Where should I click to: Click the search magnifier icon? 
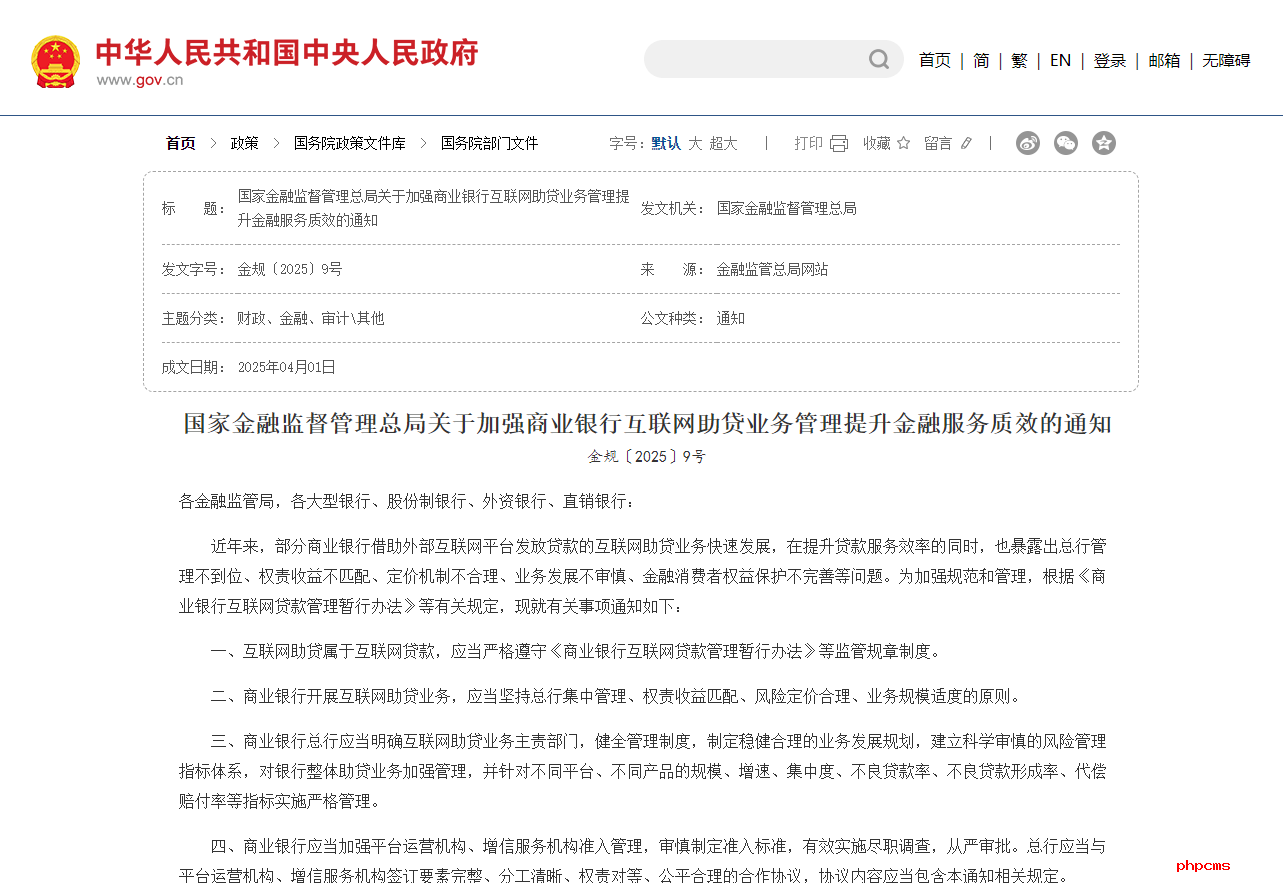click(x=878, y=60)
